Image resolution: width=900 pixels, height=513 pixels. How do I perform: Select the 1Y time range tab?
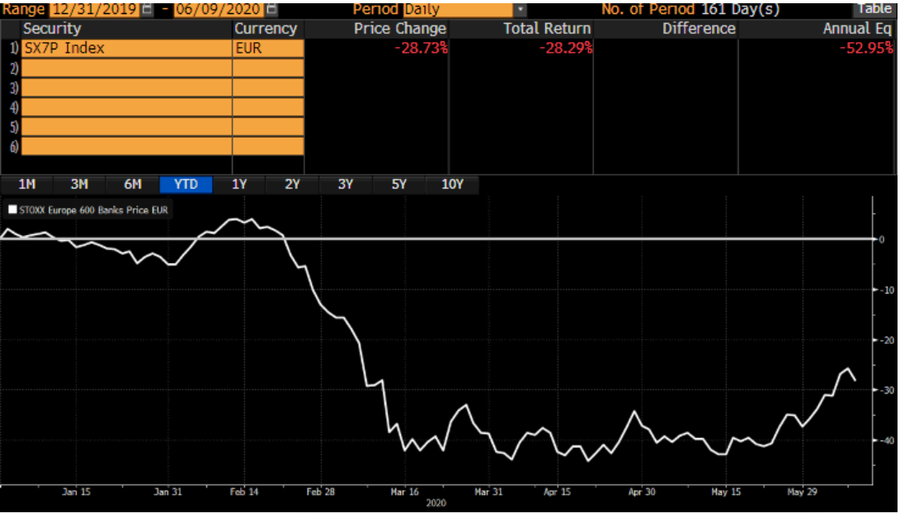pos(239,185)
